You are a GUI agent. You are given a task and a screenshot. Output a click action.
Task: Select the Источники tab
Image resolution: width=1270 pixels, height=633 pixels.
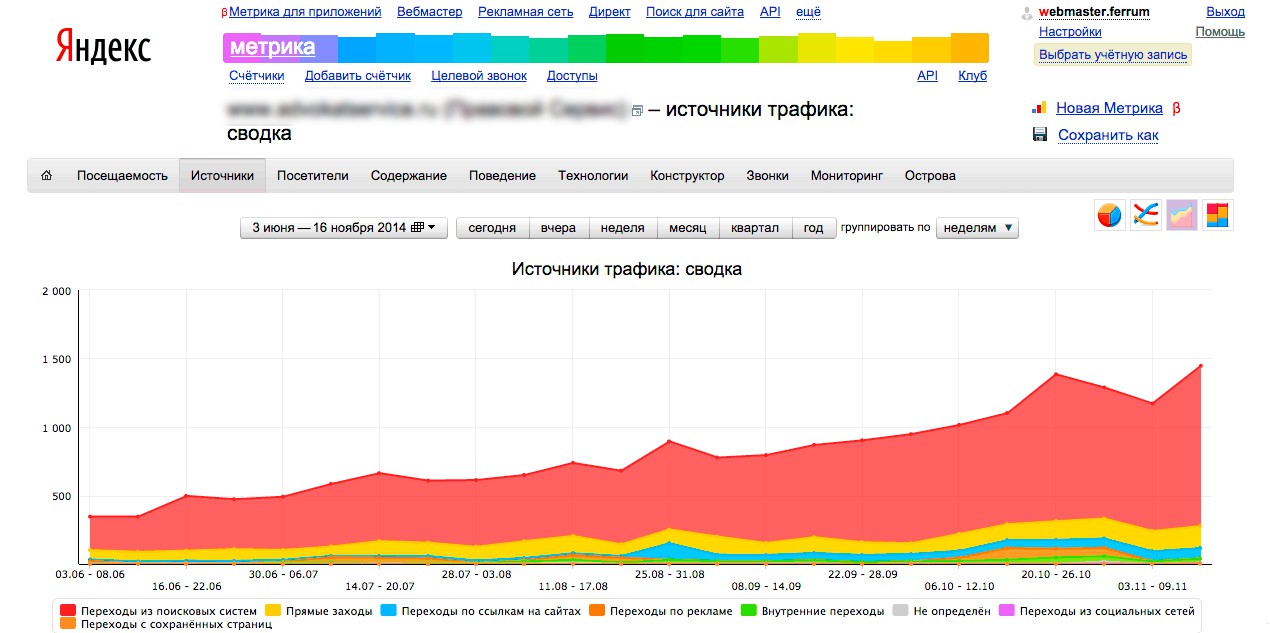click(222, 175)
